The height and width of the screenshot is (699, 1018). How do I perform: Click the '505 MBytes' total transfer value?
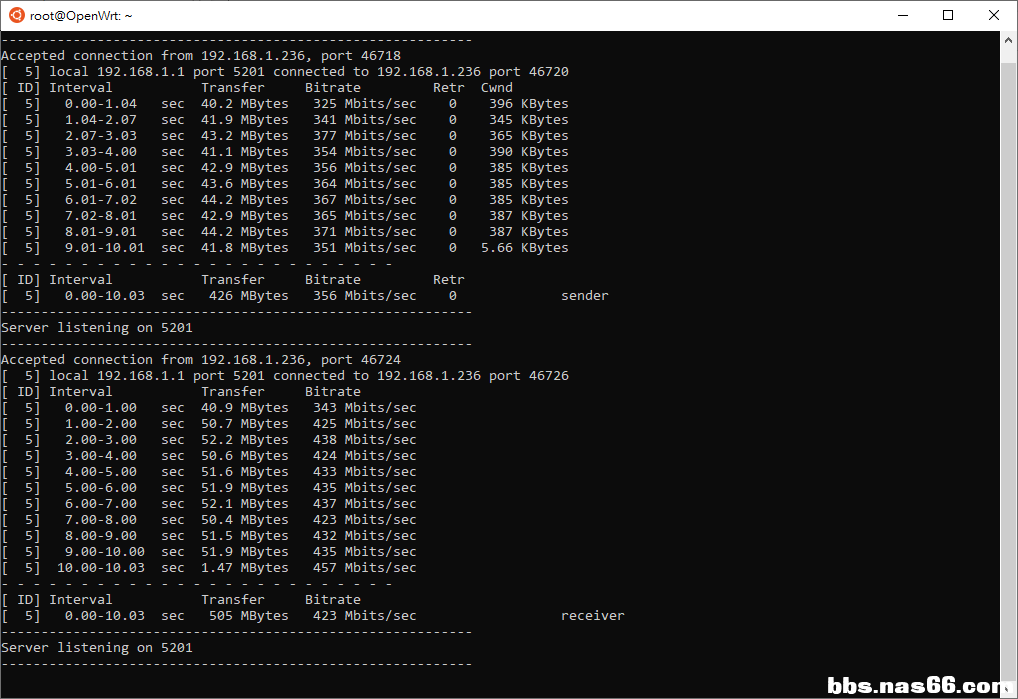coord(248,616)
